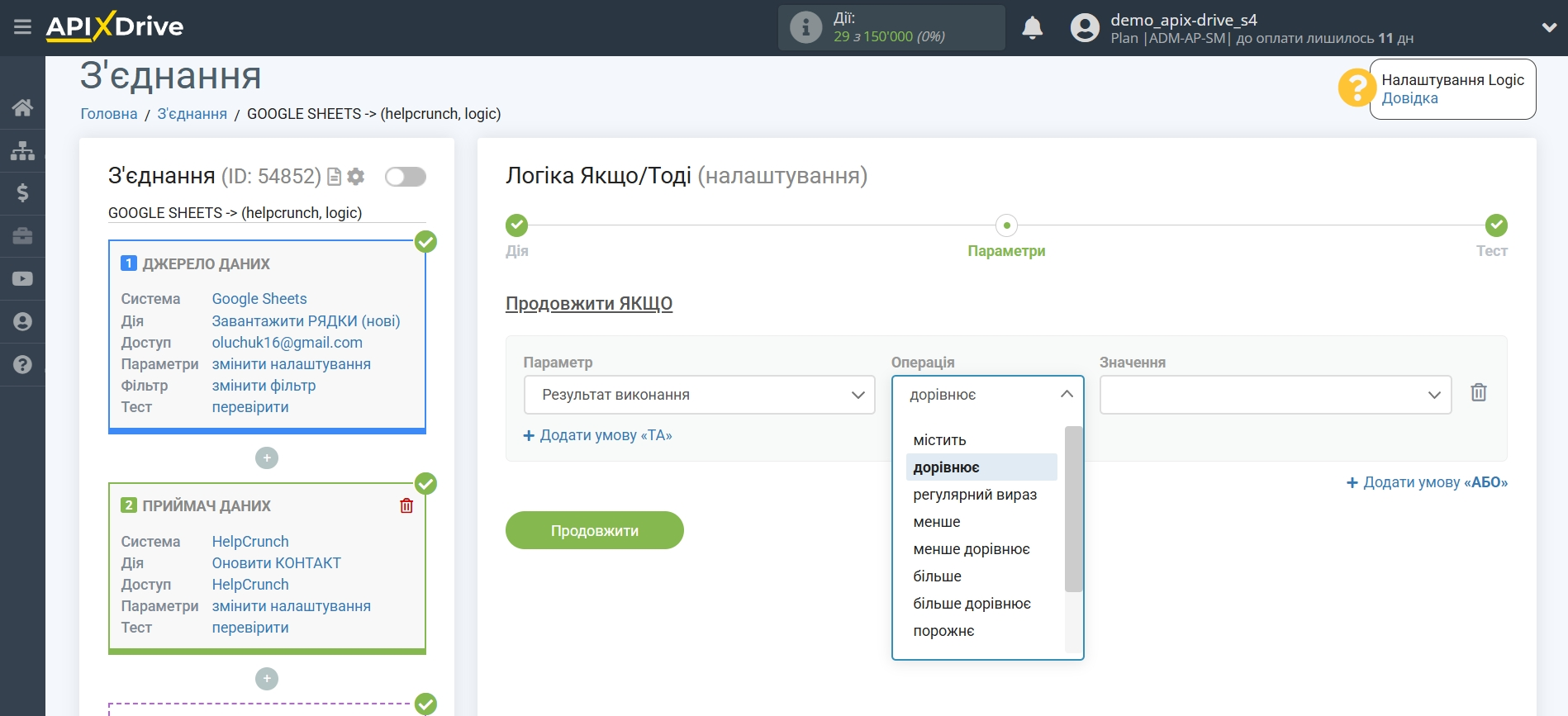Add a step after the data receiver block
The image size is (1568, 716).
[266, 679]
